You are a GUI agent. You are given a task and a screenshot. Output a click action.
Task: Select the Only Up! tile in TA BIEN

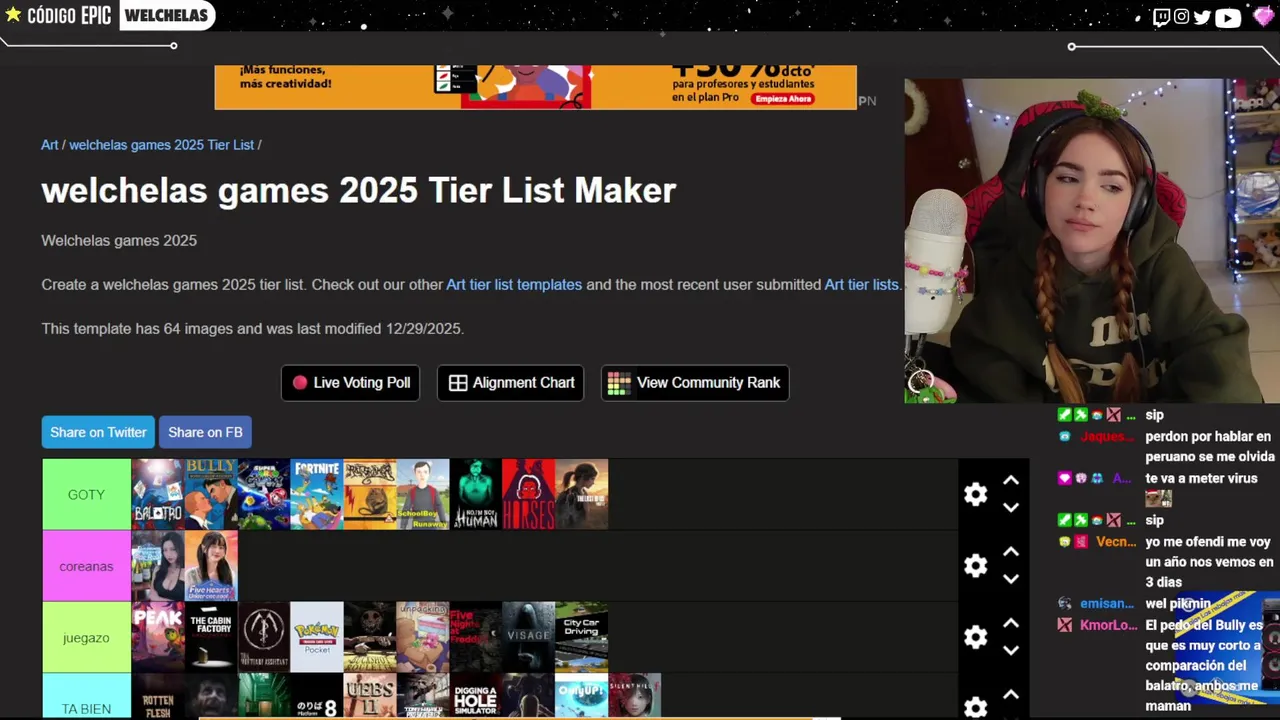pyautogui.click(x=581, y=697)
